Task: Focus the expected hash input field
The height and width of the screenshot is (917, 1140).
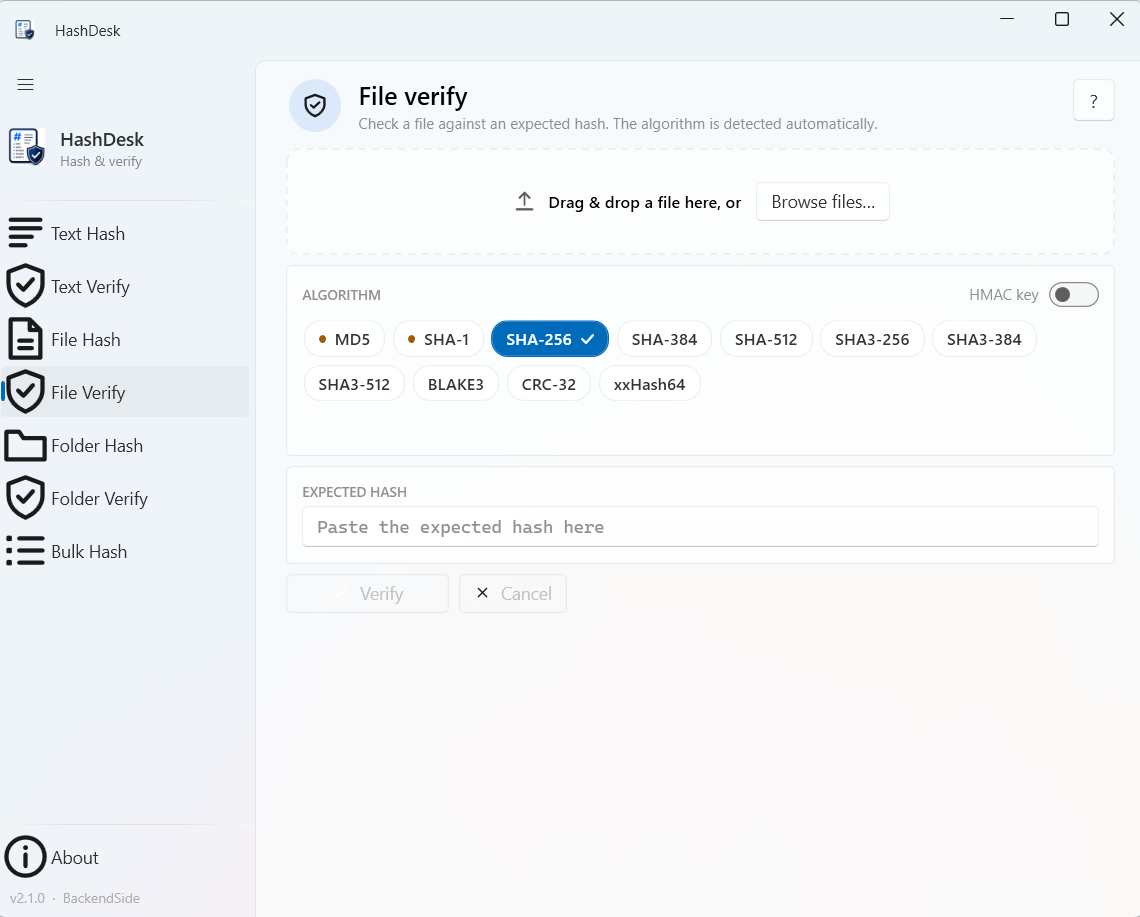Action: 700,526
